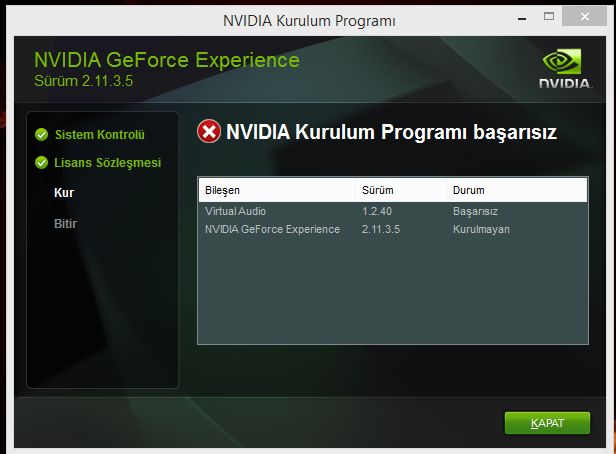Close the installer window with X
Image resolution: width=616 pixels, height=454 pixels.
(585, 16)
